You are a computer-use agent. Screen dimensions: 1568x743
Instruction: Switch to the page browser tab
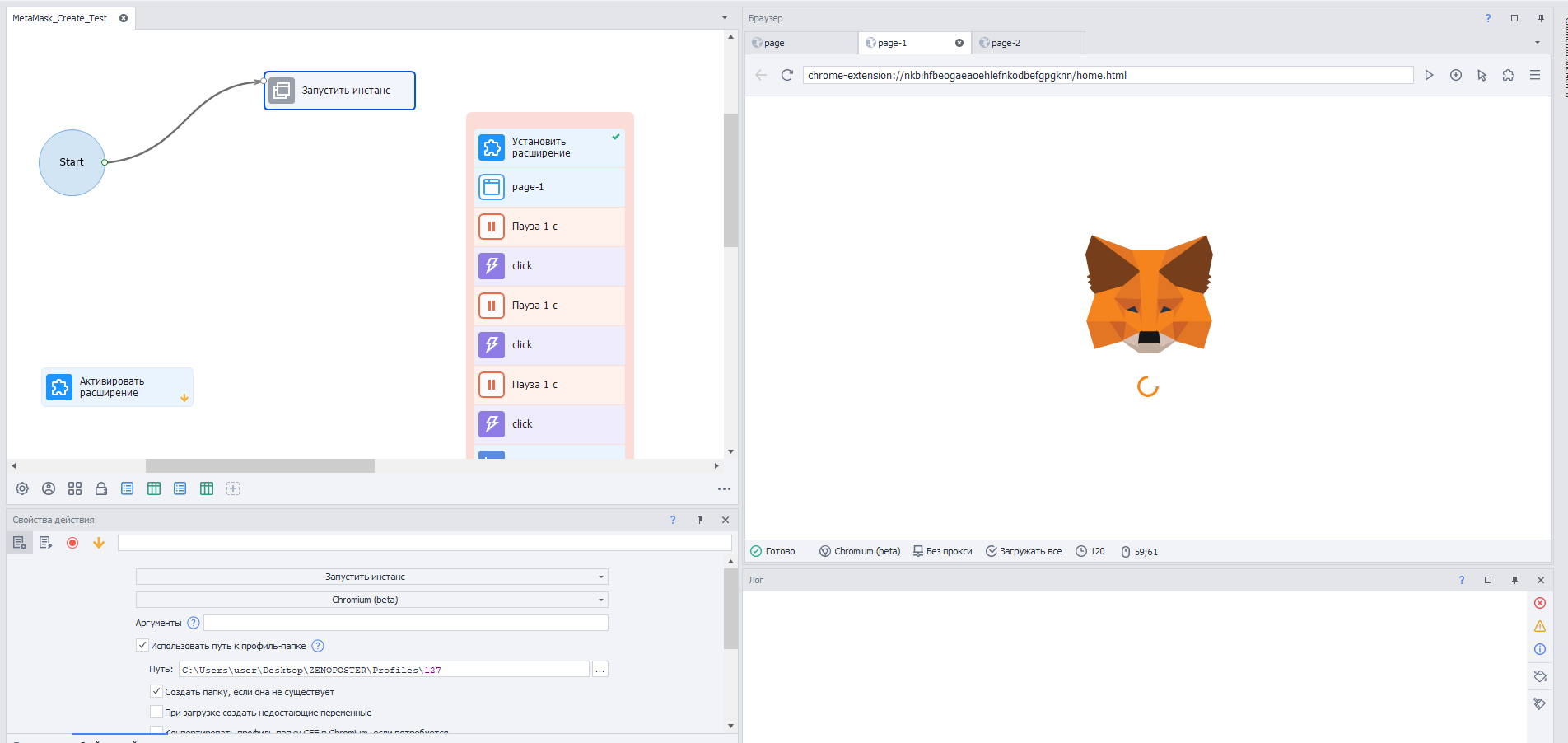tap(801, 43)
